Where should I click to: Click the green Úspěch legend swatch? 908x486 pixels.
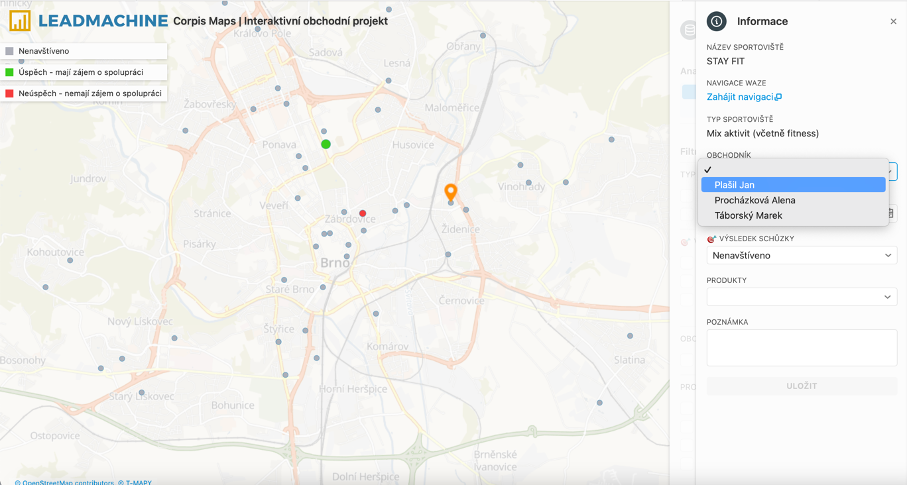click(x=9, y=72)
